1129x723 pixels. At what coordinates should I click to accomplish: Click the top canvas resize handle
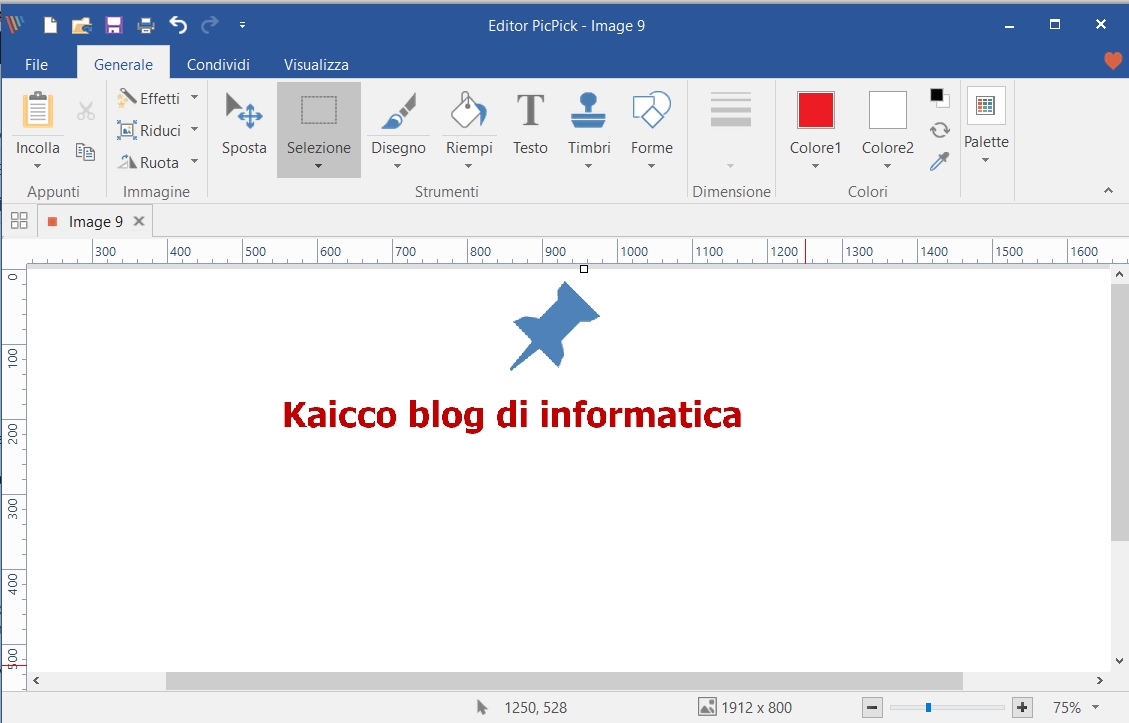click(x=584, y=269)
